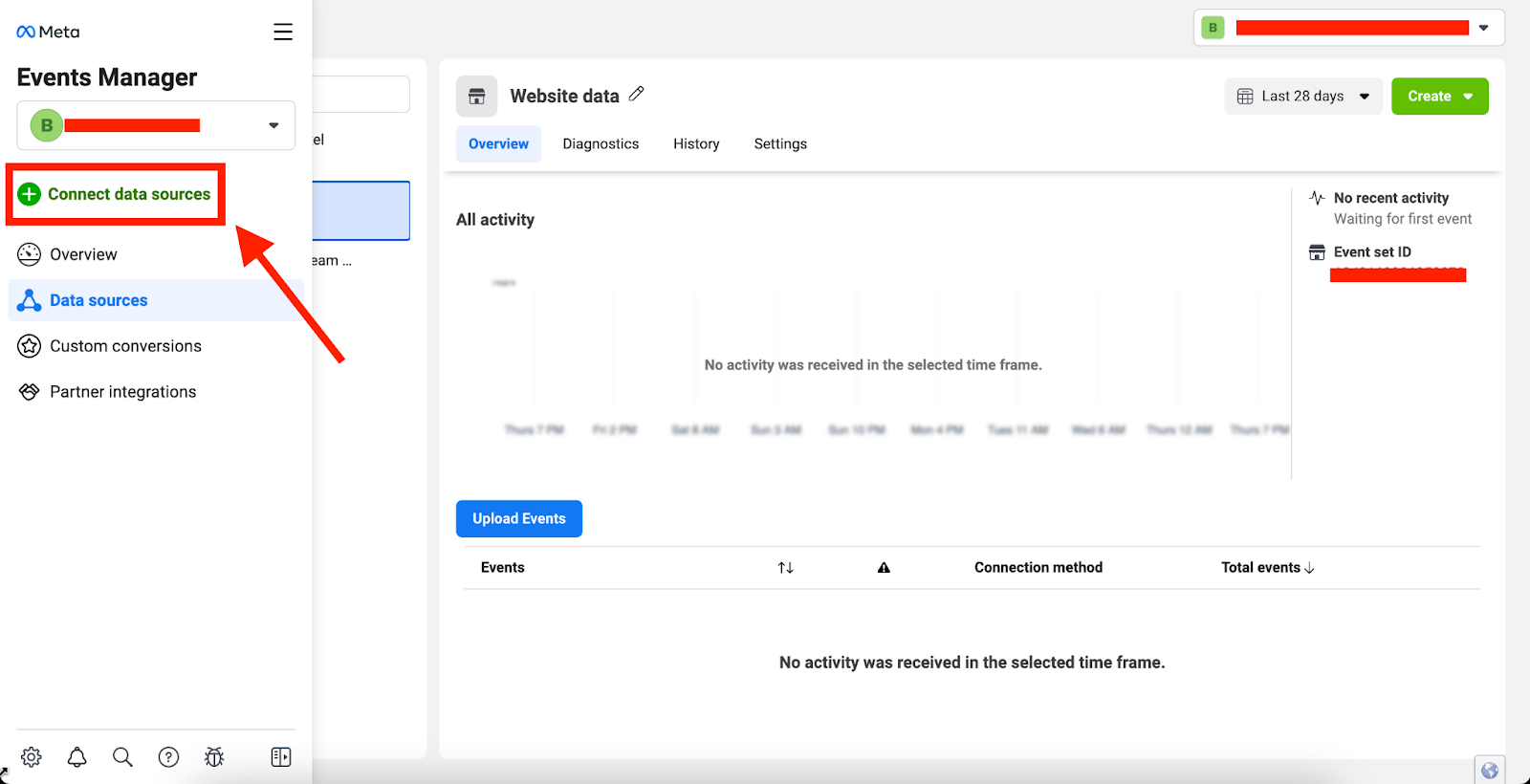This screenshot has height=784, width=1530.
Task: Open the account switcher at the top right
Action: click(x=1349, y=28)
